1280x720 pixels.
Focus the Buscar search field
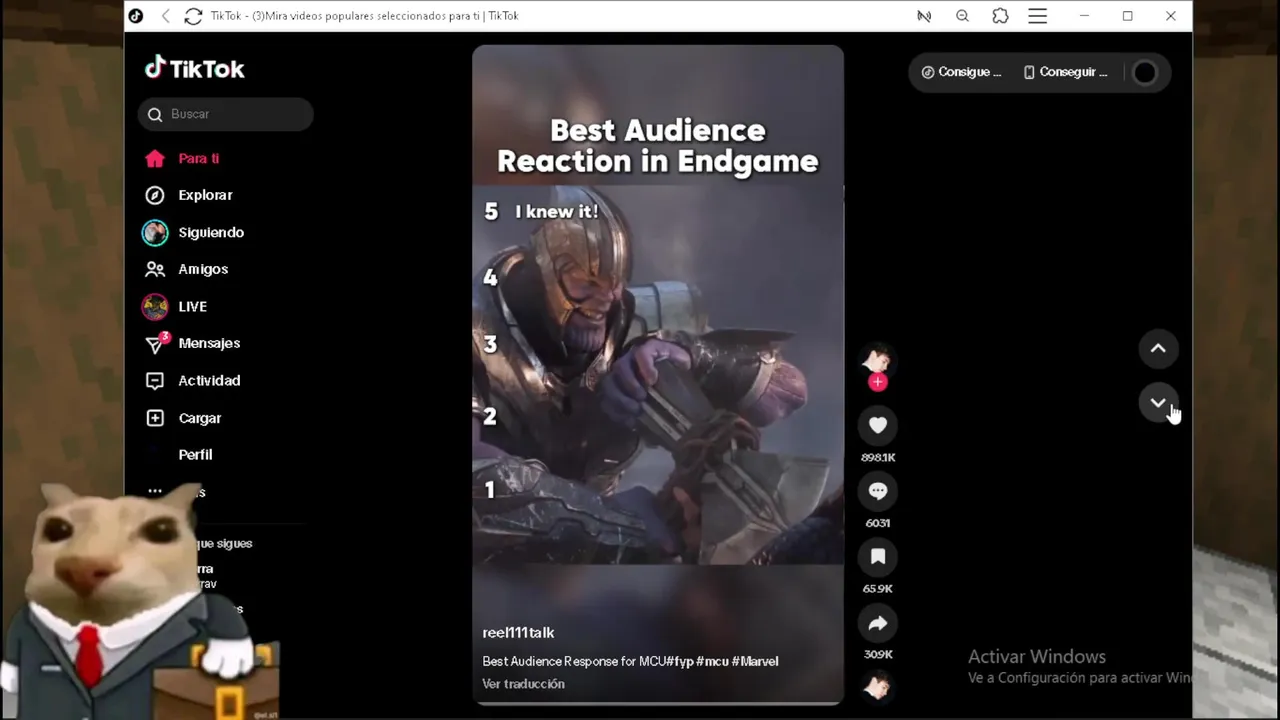click(x=226, y=114)
